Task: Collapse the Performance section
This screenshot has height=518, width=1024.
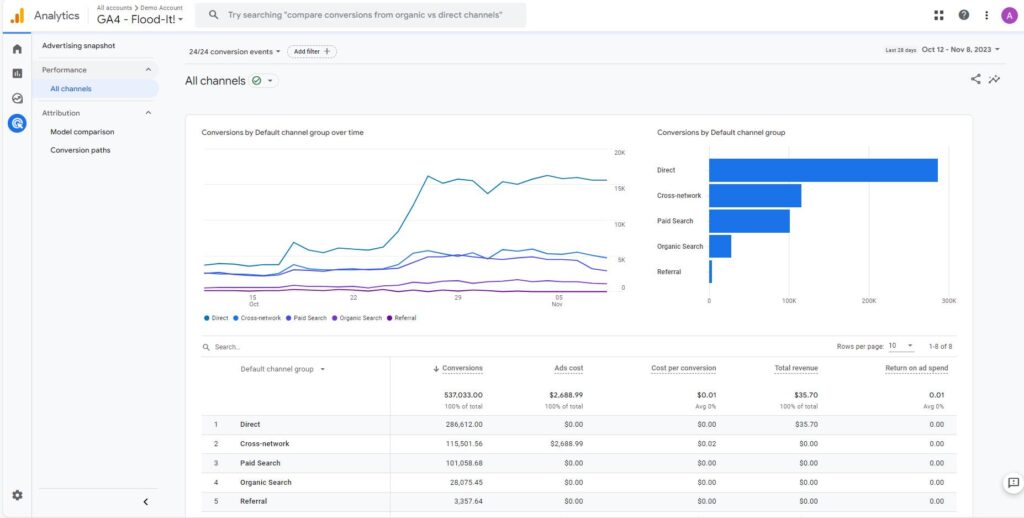Action: [x=148, y=70]
